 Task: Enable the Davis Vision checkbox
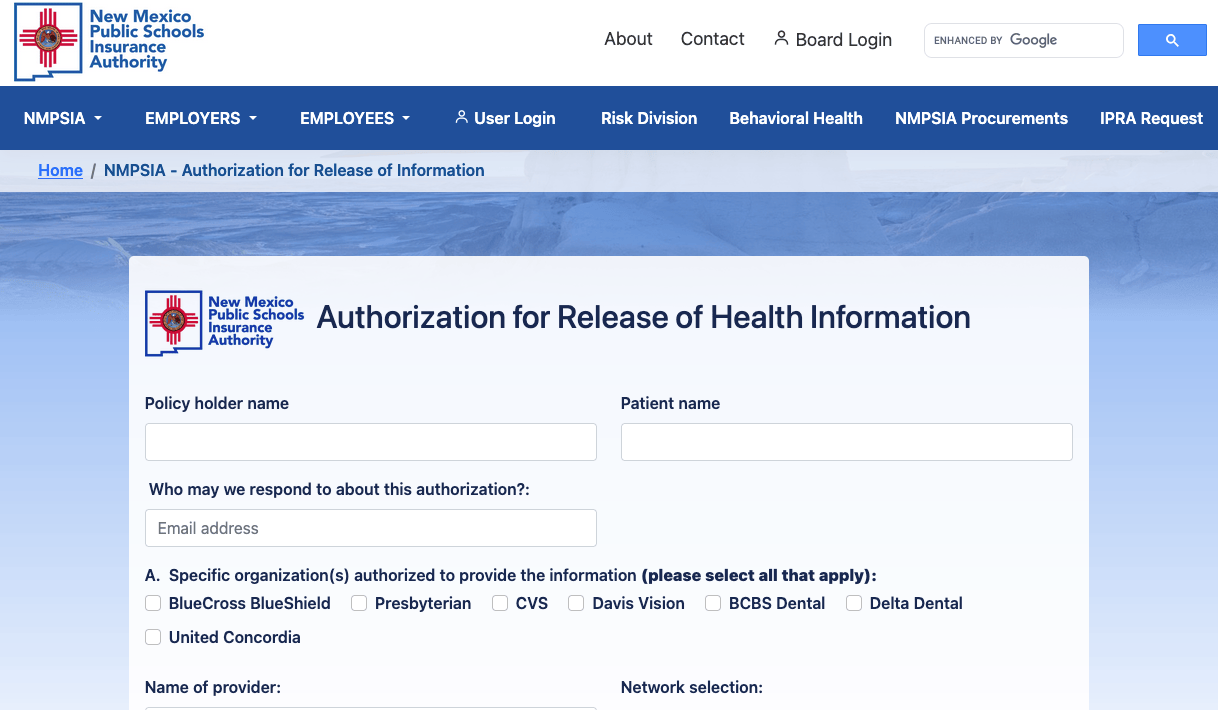point(576,603)
